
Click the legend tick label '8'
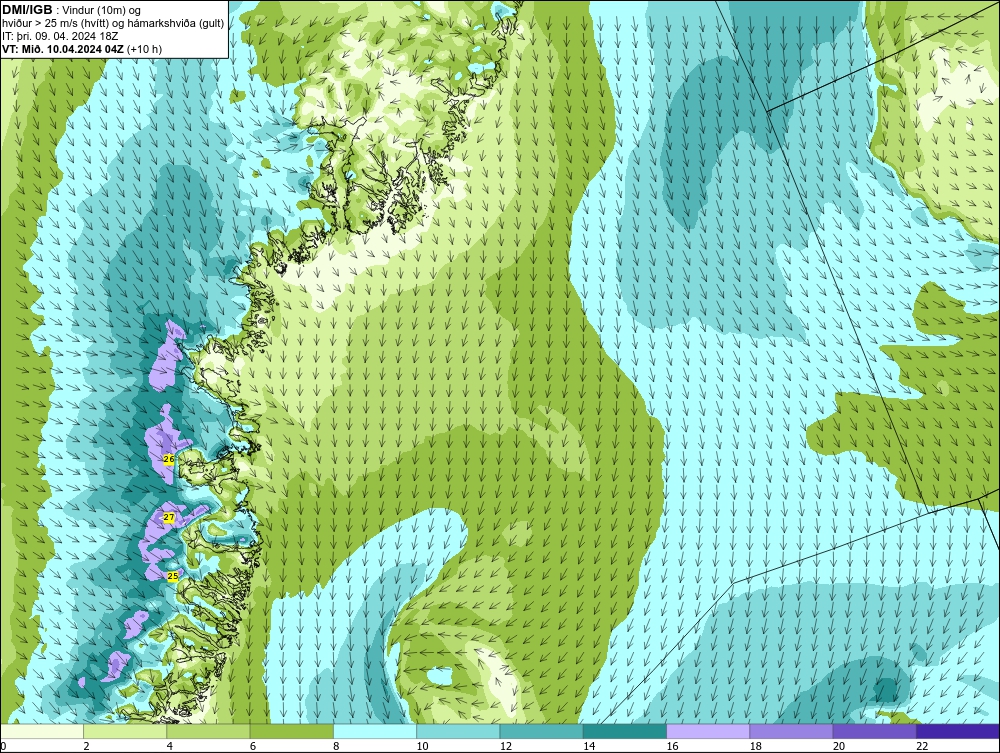point(336,747)
